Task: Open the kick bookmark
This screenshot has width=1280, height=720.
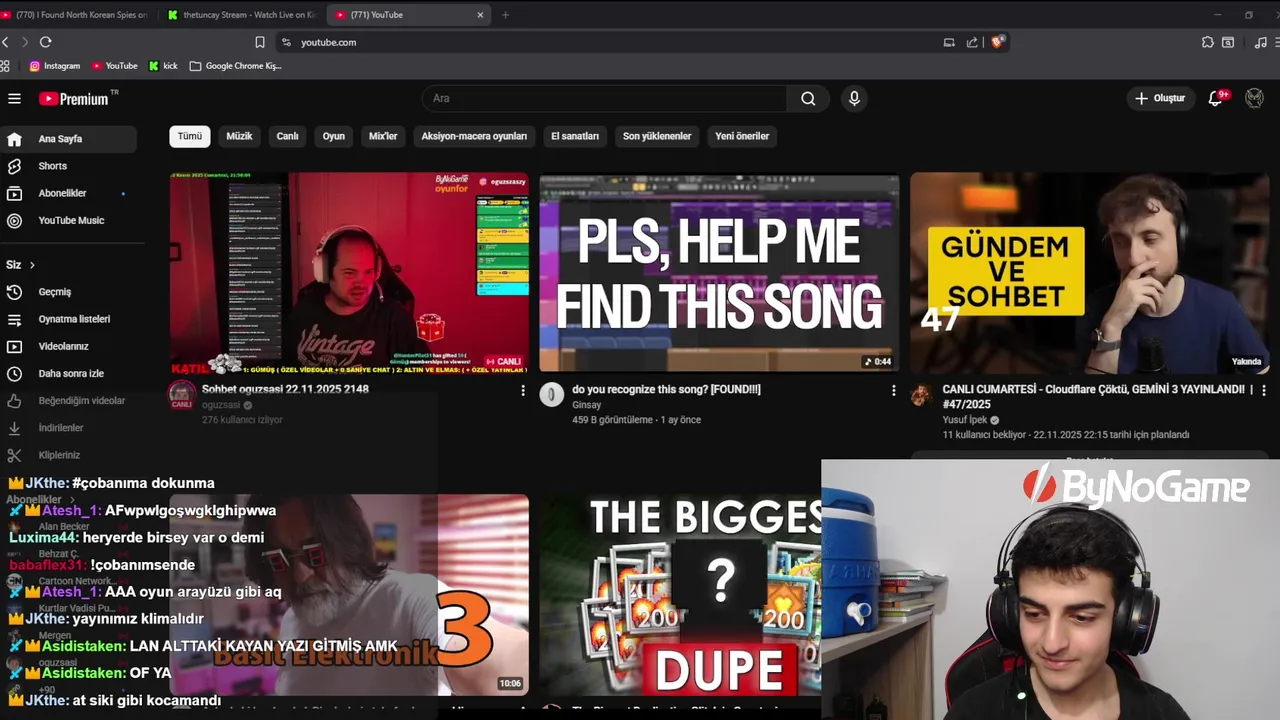Action: [x=164, y=66]
